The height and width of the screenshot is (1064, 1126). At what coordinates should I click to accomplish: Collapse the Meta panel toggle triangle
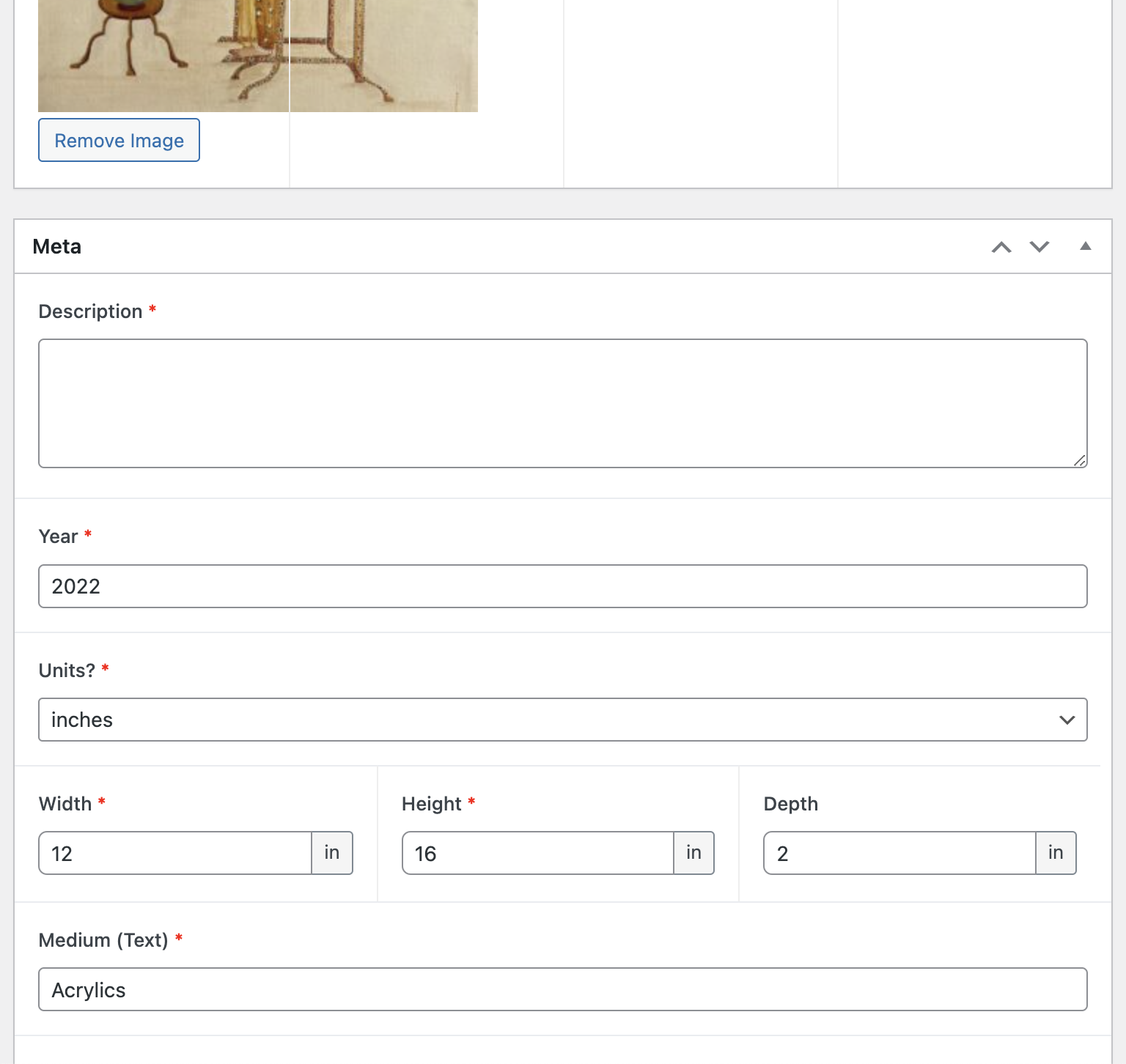pos(1086,246)
